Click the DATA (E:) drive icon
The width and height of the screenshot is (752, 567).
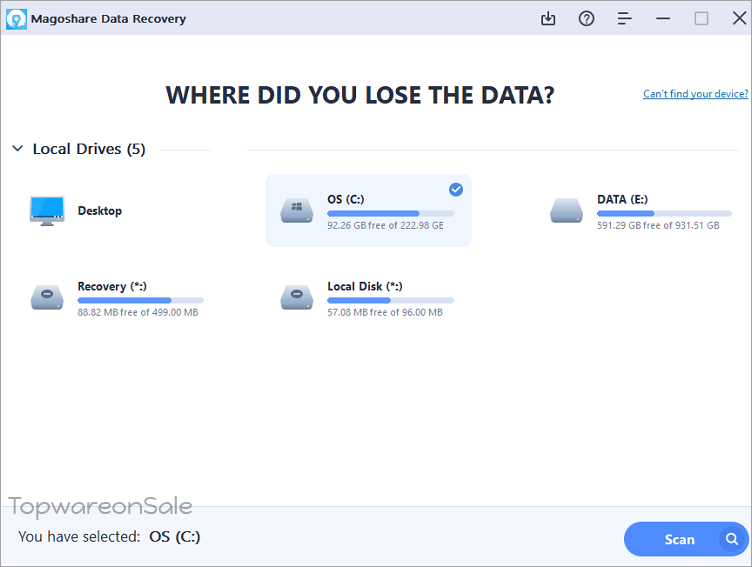tap(566, 211)
